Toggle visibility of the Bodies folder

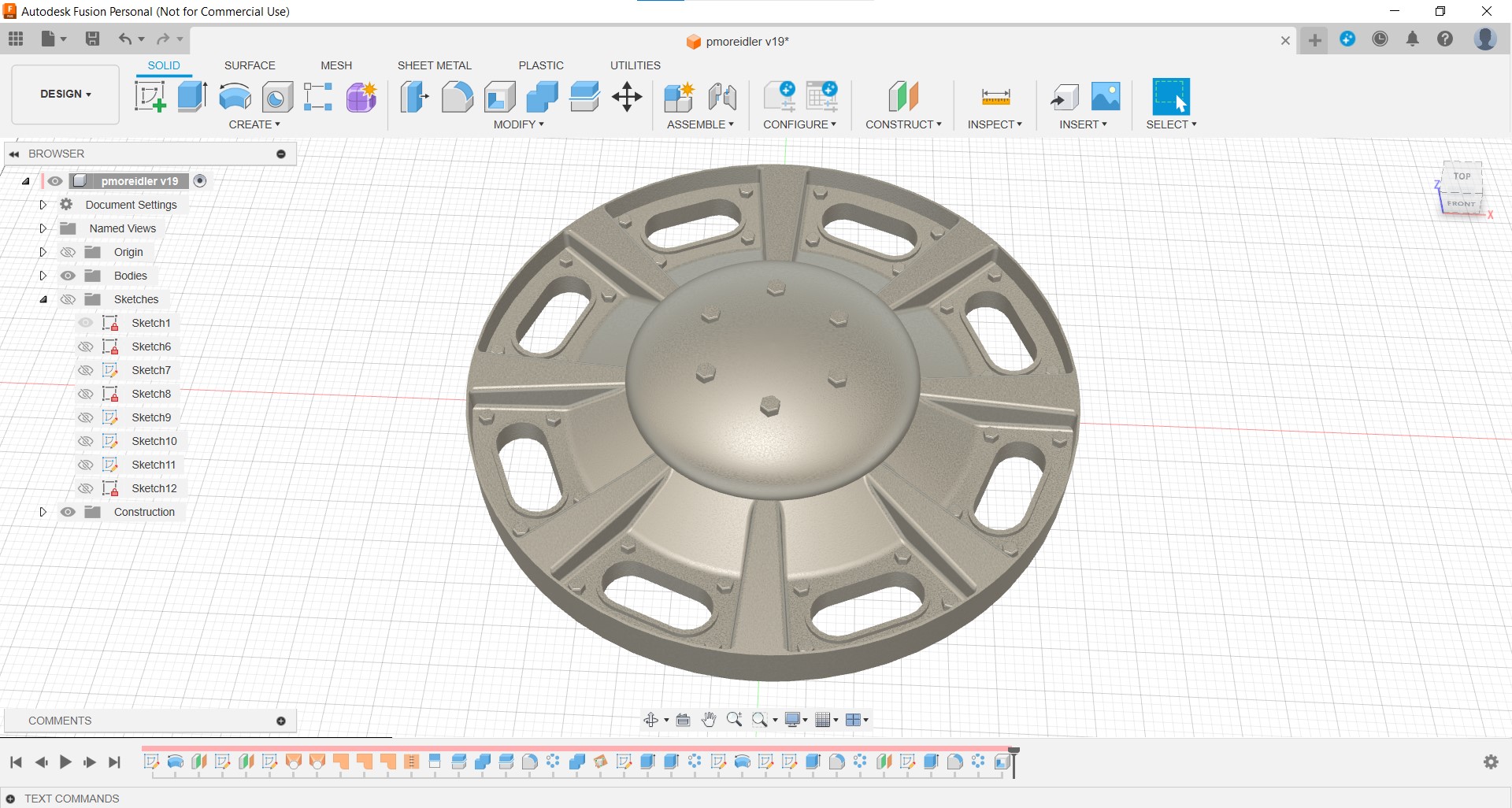[x=69, y=276]
